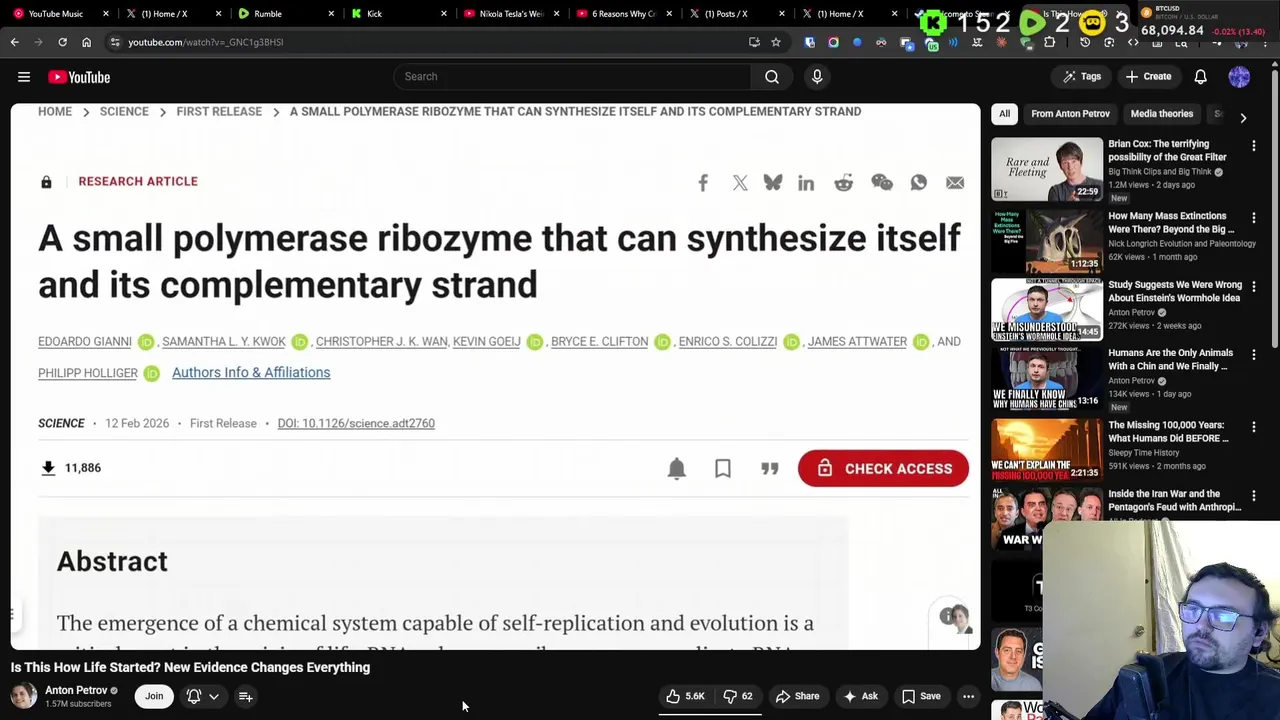Click into the YouTube search field
This screenshot has width=1280, height=720.
coord(573,77)
